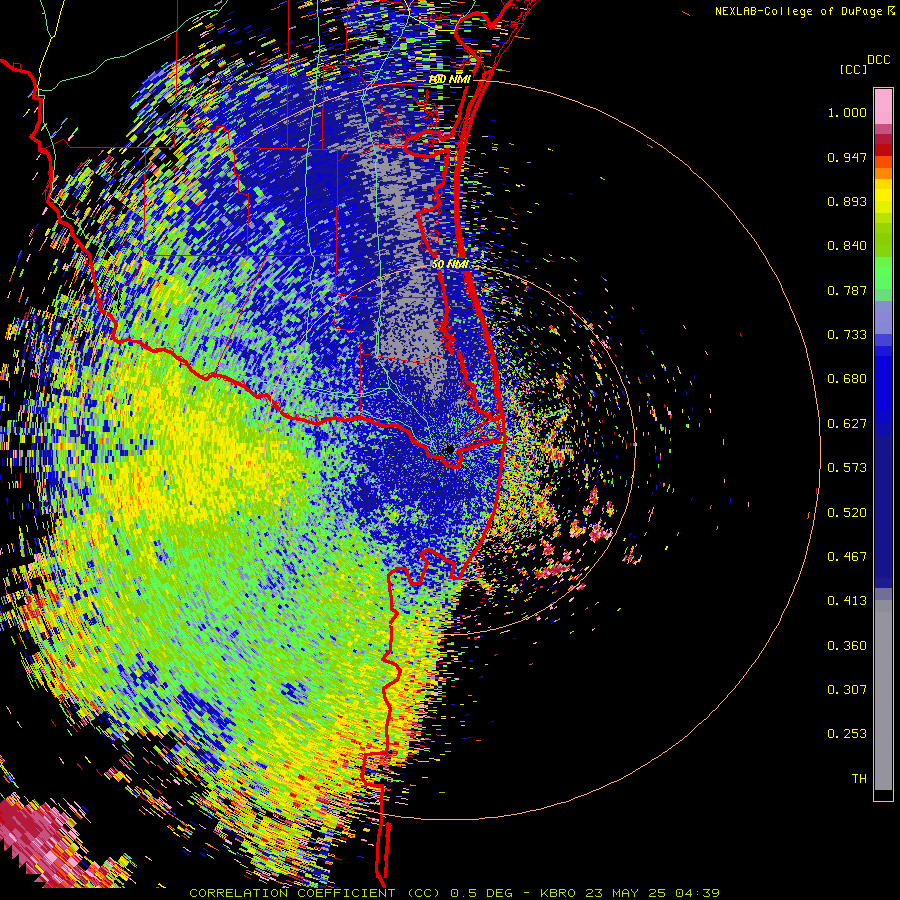Select the 0.840 scale value
Image resolution: width=900 pixels, height=900 pixels.
[x=847, y=246]
